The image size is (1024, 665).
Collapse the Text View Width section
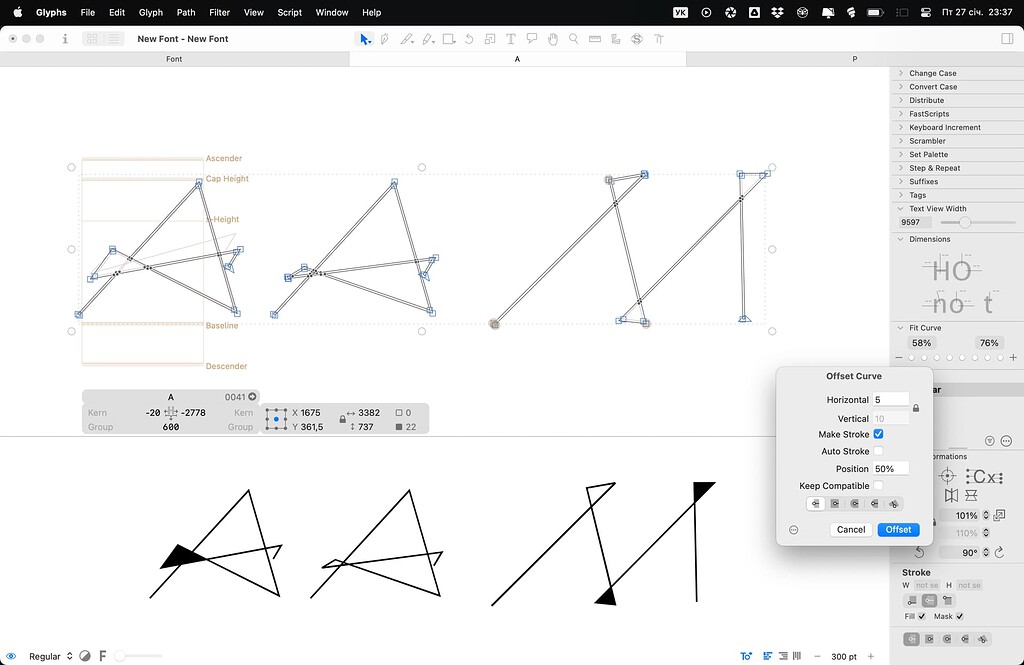click(901, 208)
